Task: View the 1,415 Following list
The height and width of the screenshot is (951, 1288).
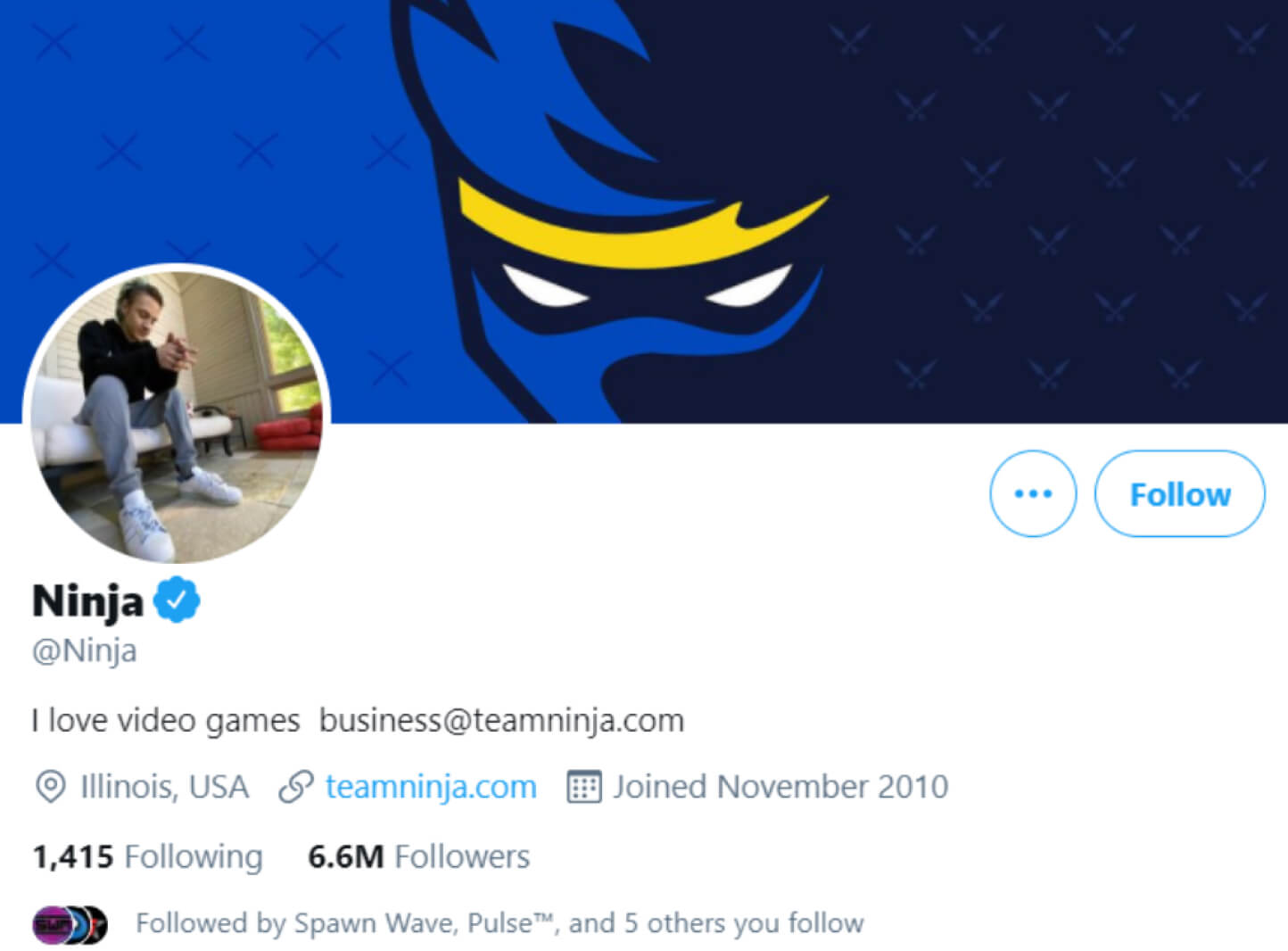Action: (148, 856)
